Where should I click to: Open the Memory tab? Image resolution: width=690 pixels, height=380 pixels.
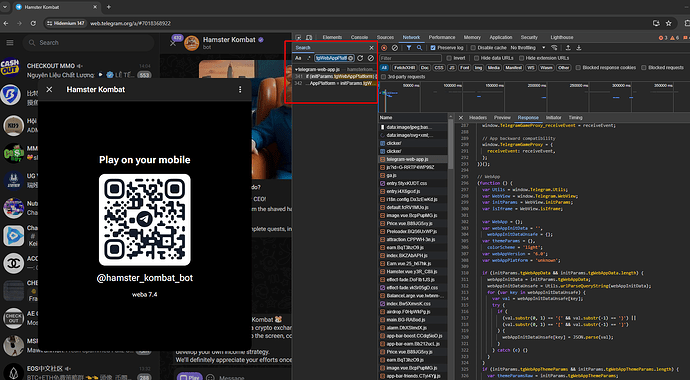click(472, 38)
